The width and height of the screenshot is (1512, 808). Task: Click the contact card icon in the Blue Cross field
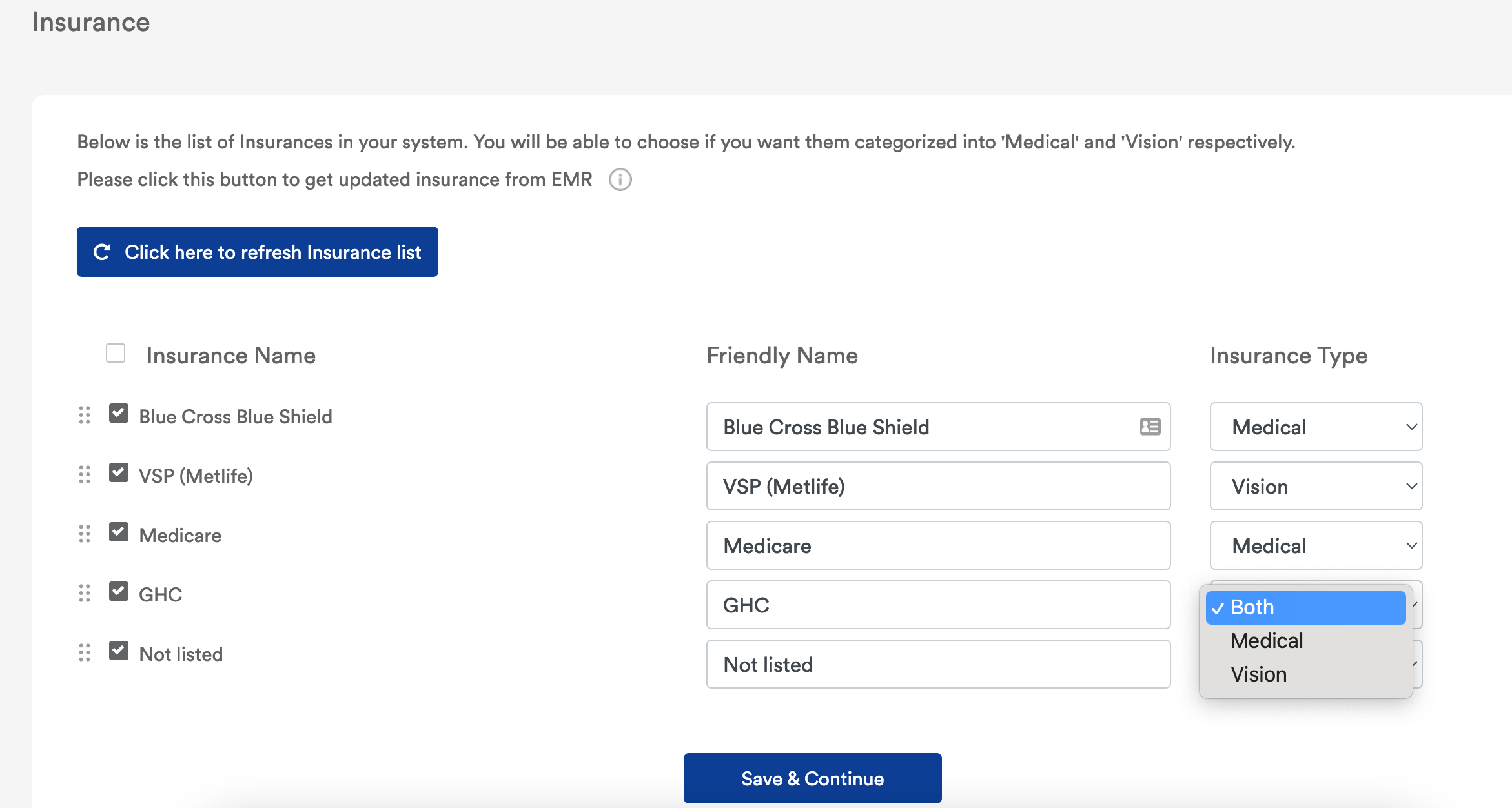pyautogui.click(x=1150, y=427)
